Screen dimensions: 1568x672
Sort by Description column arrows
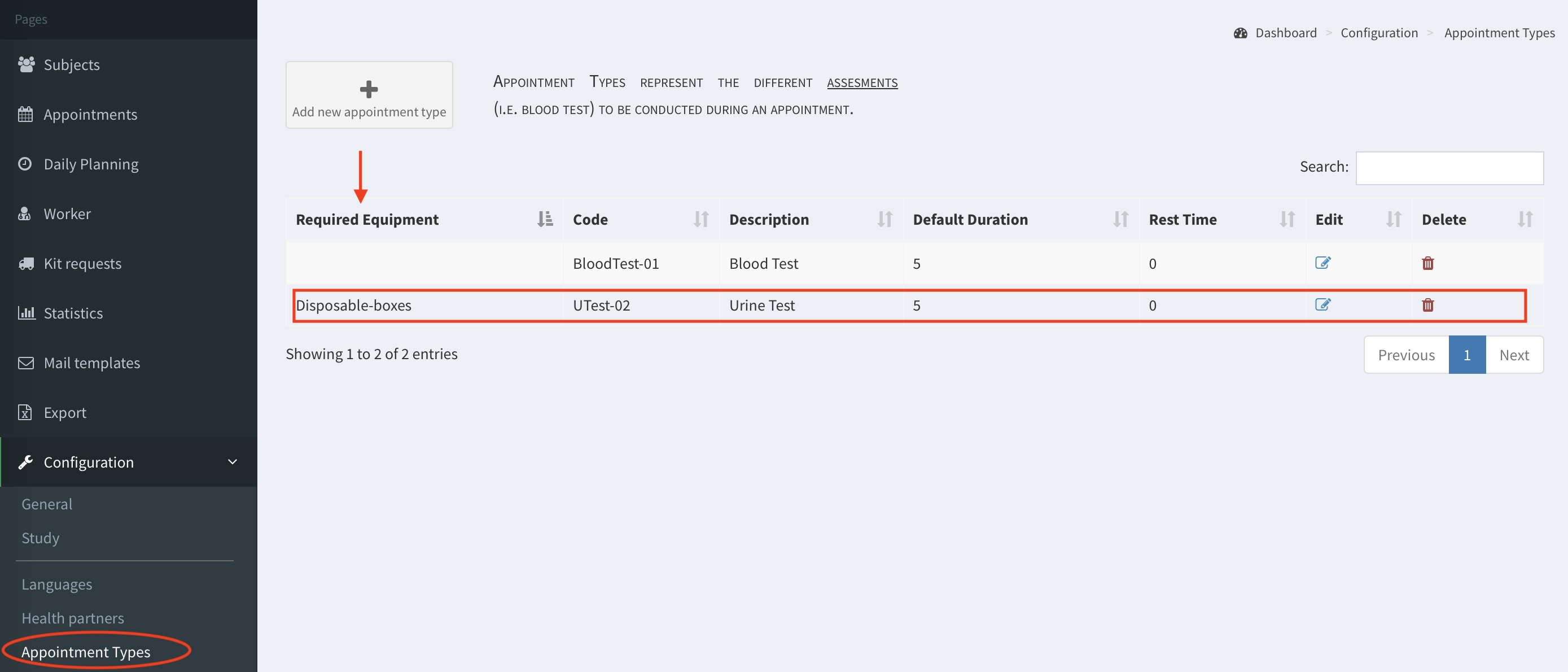click(x=884, y=219)
